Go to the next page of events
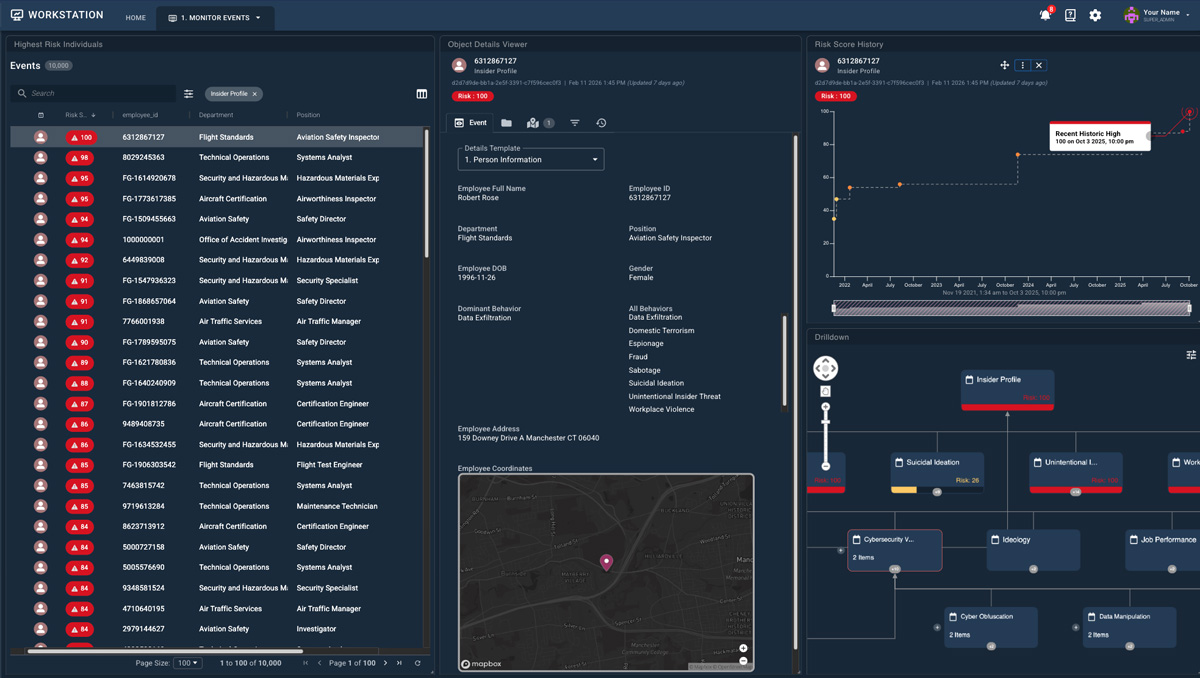1200x678 pixels. click(x=386, y=663)
